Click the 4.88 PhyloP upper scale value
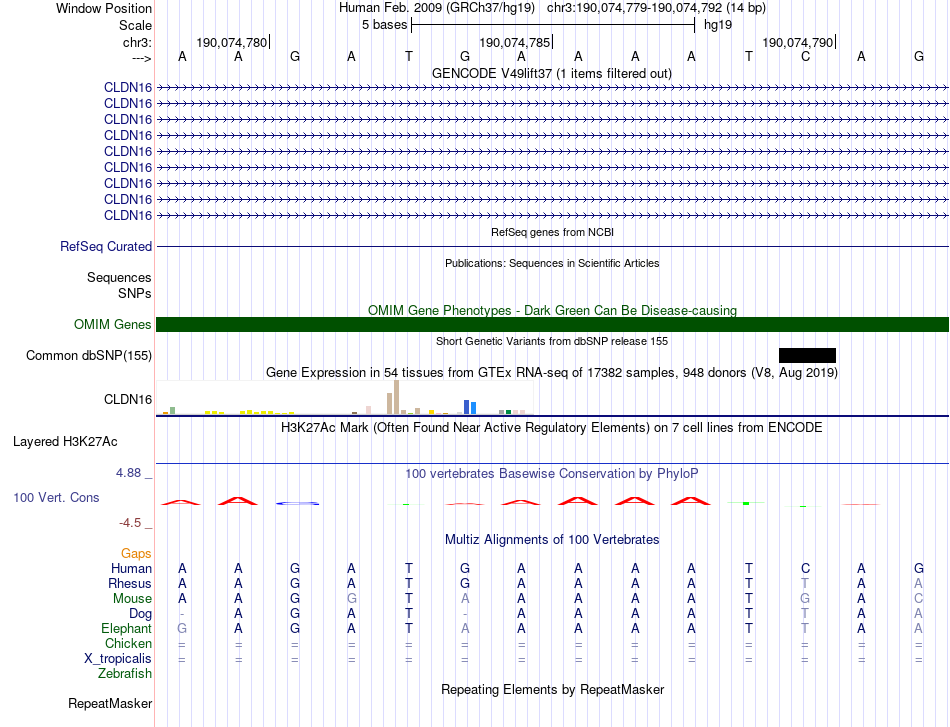950x727 pixels. [128, 473]
